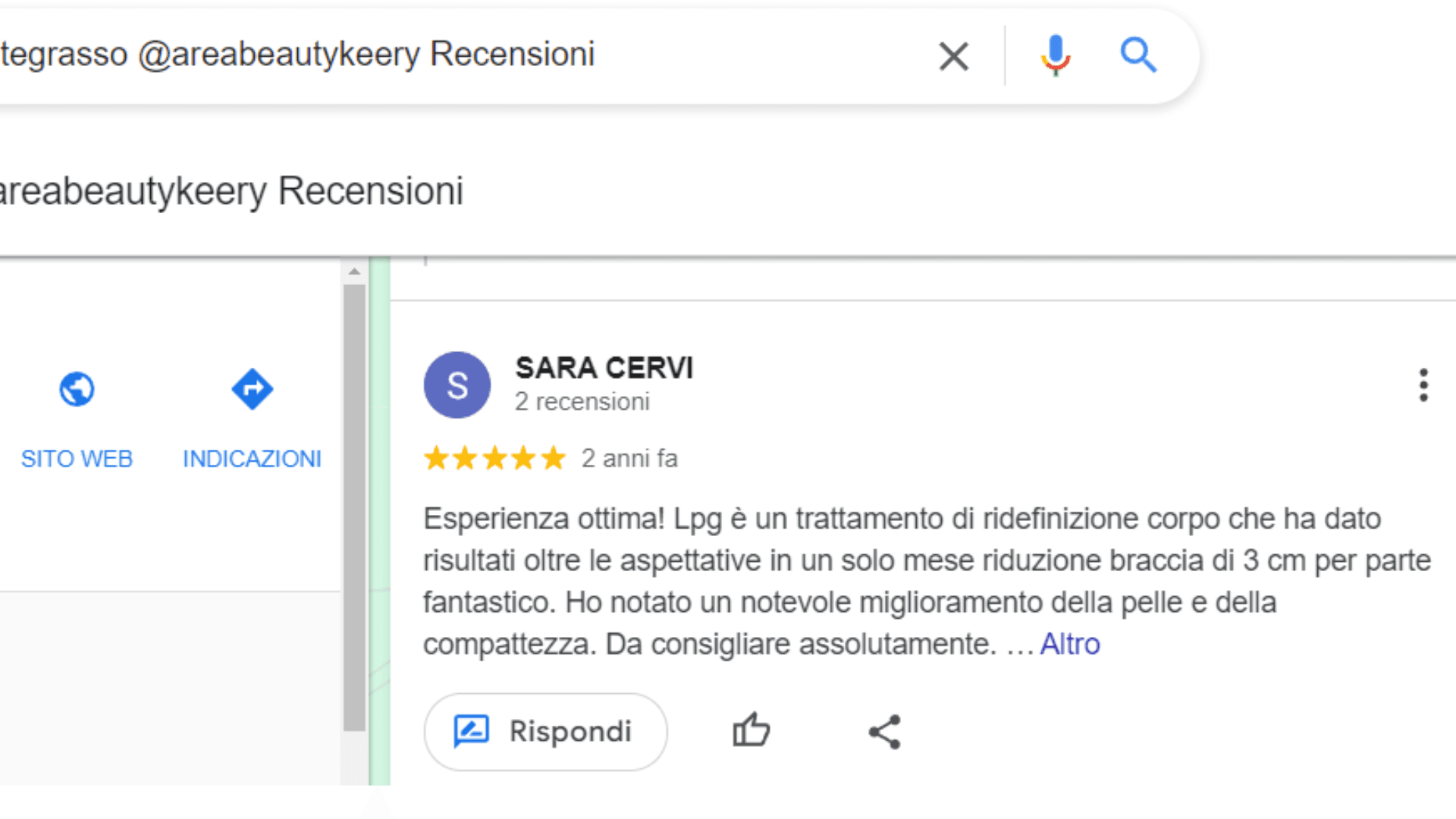This screenshot has width=1456, height=819.
Task: Clear the search query with the X
Action: pos(953,56)
